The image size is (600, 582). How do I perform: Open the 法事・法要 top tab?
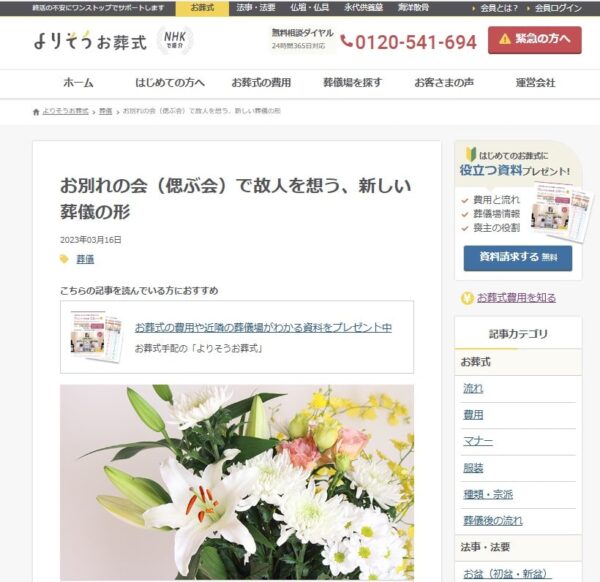(x=256, y=8)
